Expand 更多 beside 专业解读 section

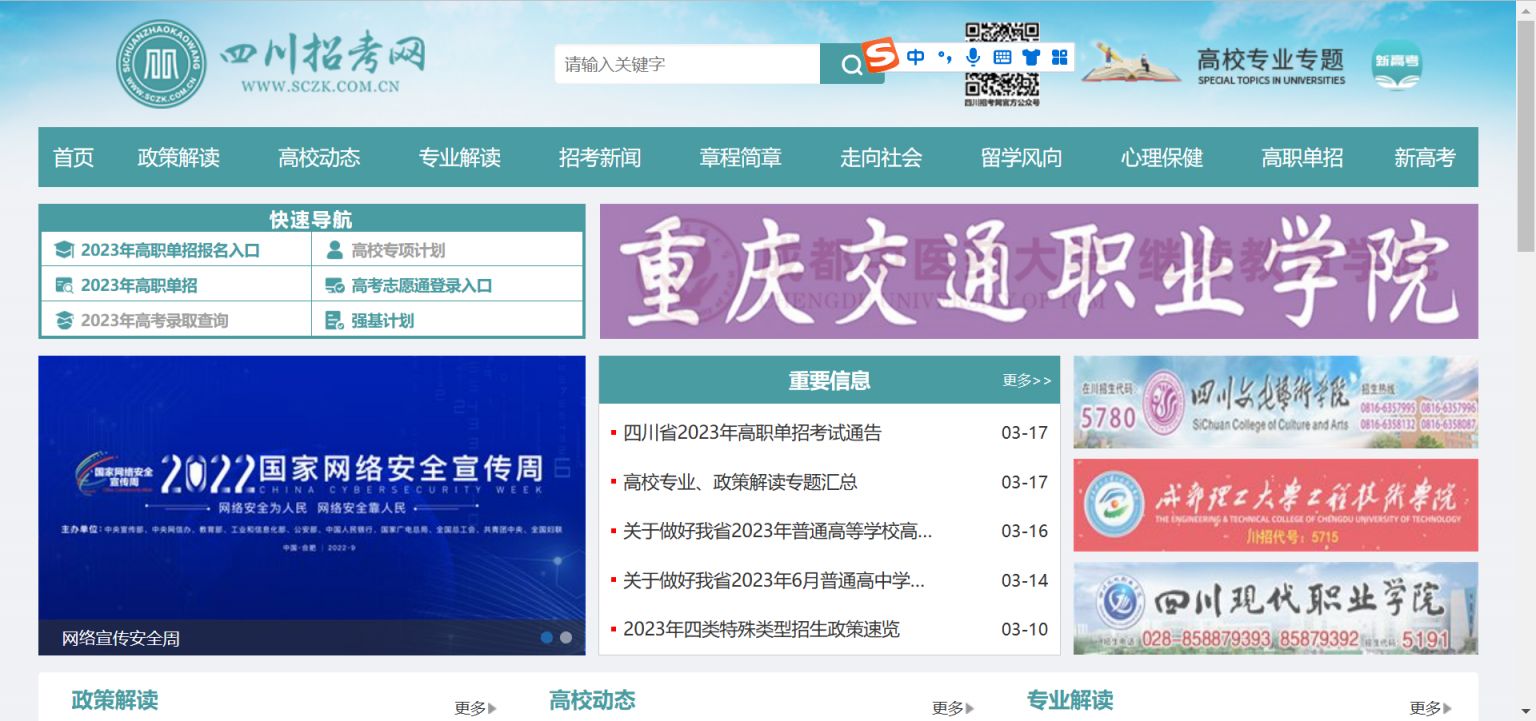point(1431,708)
